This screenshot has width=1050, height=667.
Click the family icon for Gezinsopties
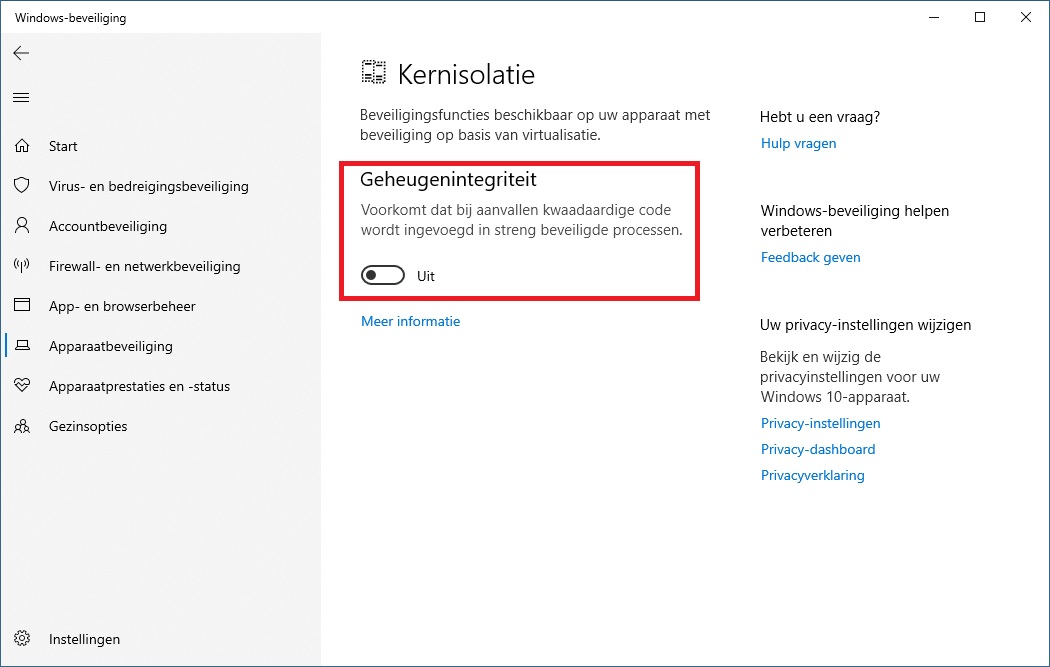pos(22,426)
